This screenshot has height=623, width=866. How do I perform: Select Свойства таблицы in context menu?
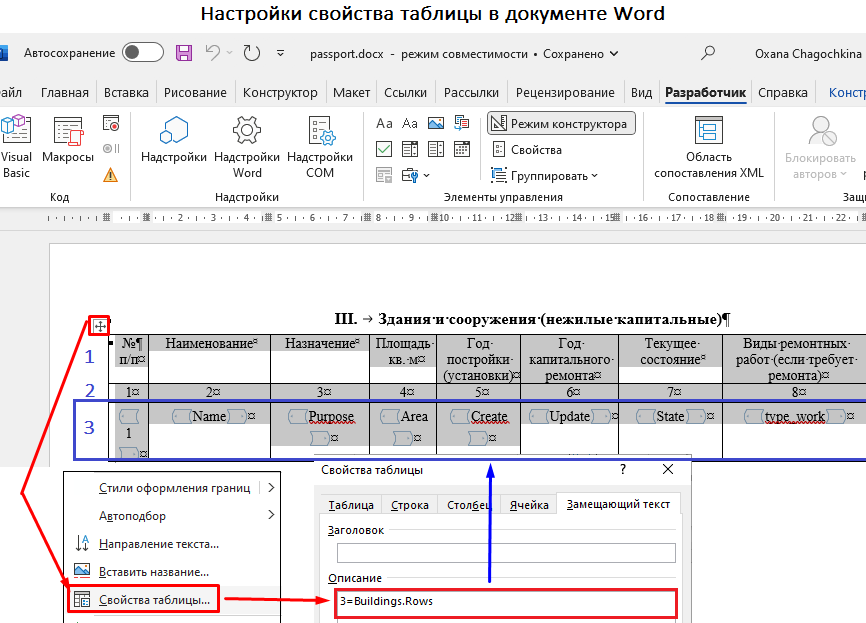pyautogui.click(x=154, y=600)
